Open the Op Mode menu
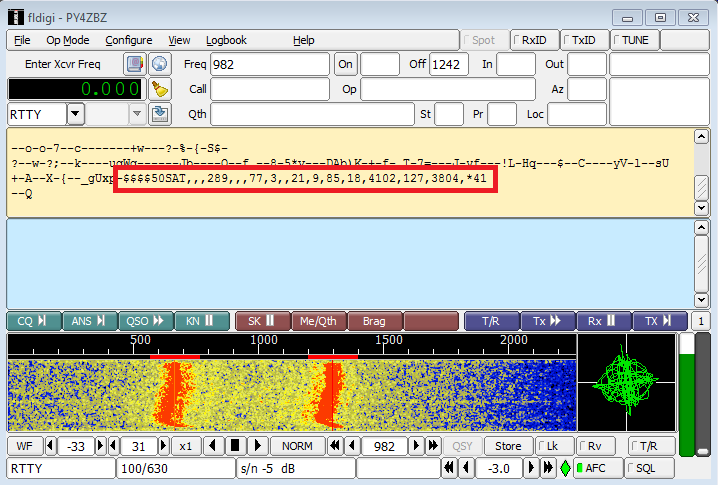 (67, 40)
